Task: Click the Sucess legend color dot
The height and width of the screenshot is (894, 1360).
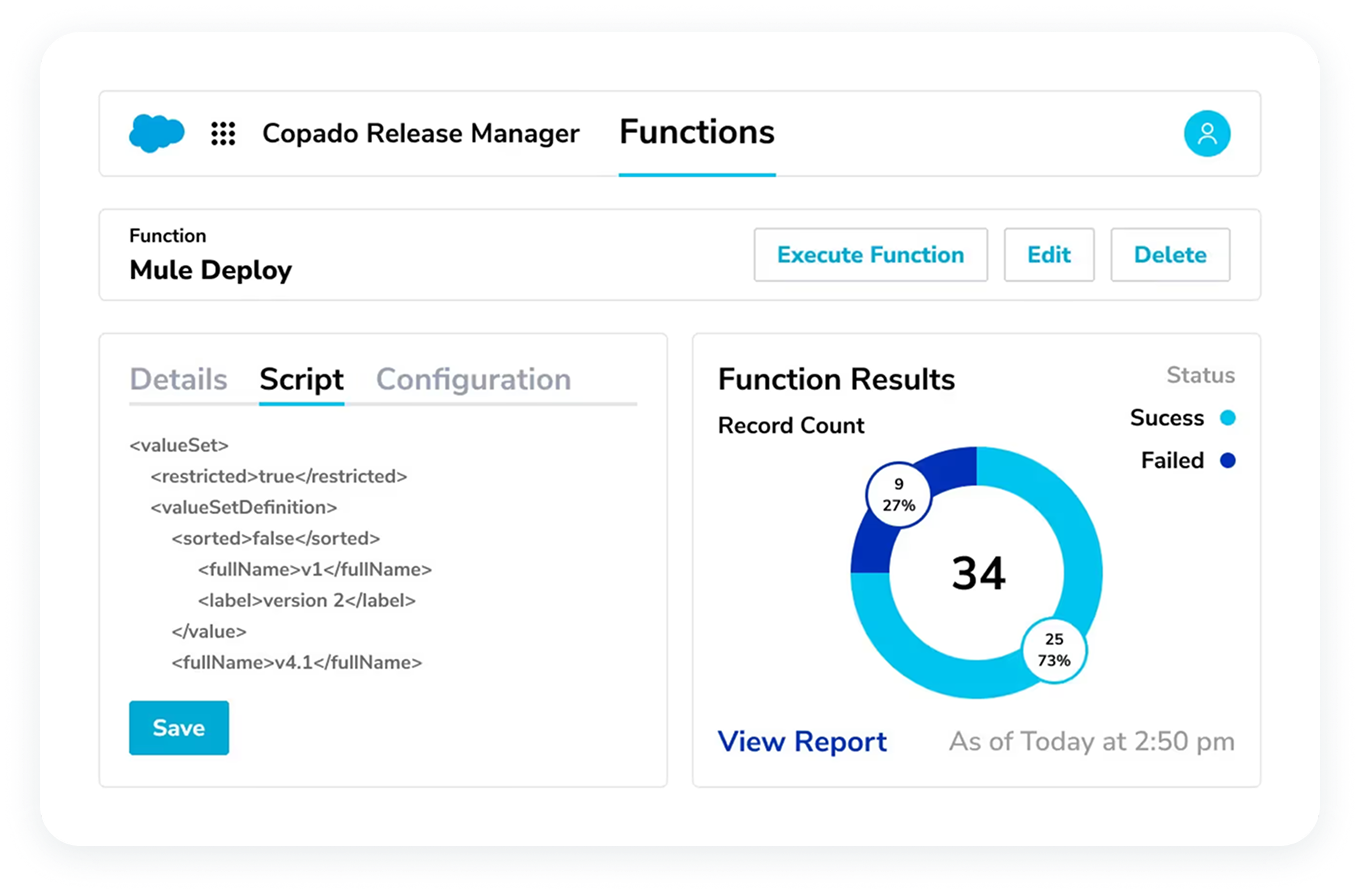Action: pos(1228,418)
